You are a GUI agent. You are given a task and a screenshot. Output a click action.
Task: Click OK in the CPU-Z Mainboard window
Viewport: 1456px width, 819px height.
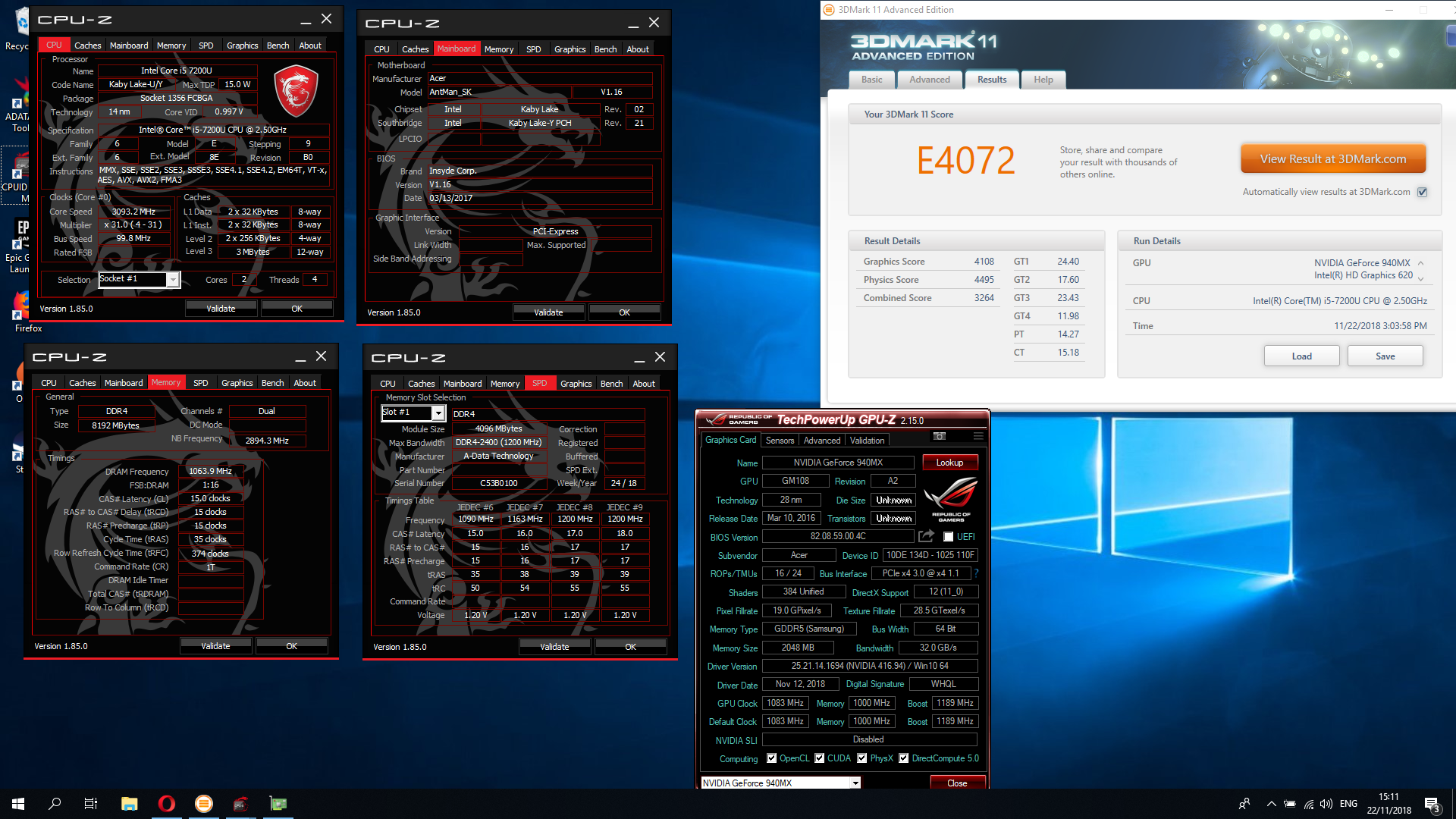(624, 312)
